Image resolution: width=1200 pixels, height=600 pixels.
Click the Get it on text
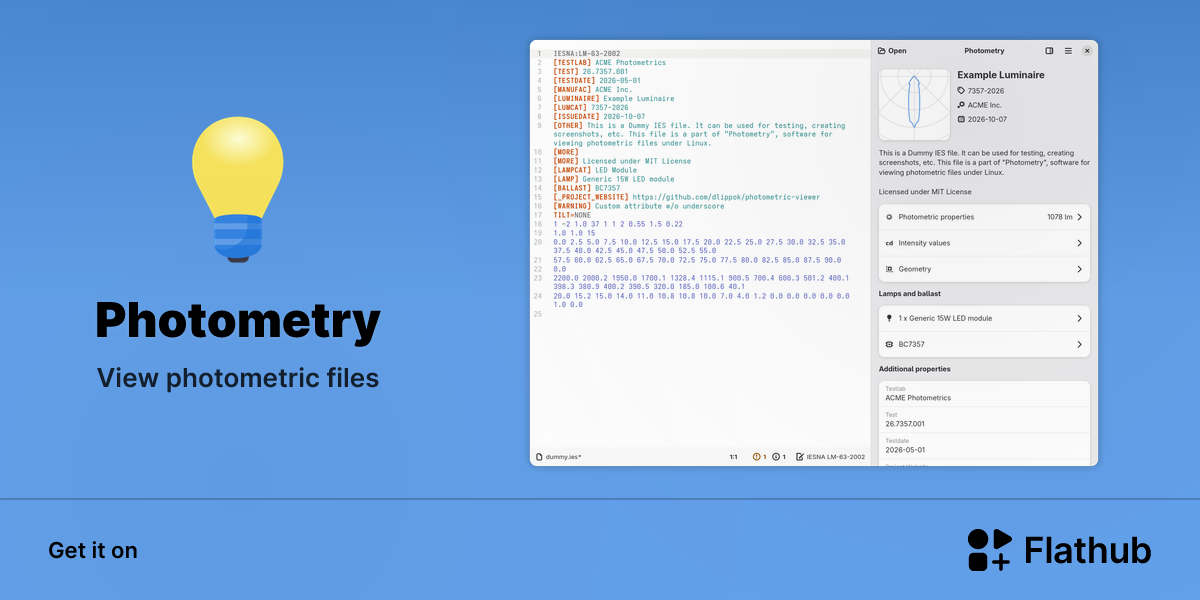[x=93, y=551]
